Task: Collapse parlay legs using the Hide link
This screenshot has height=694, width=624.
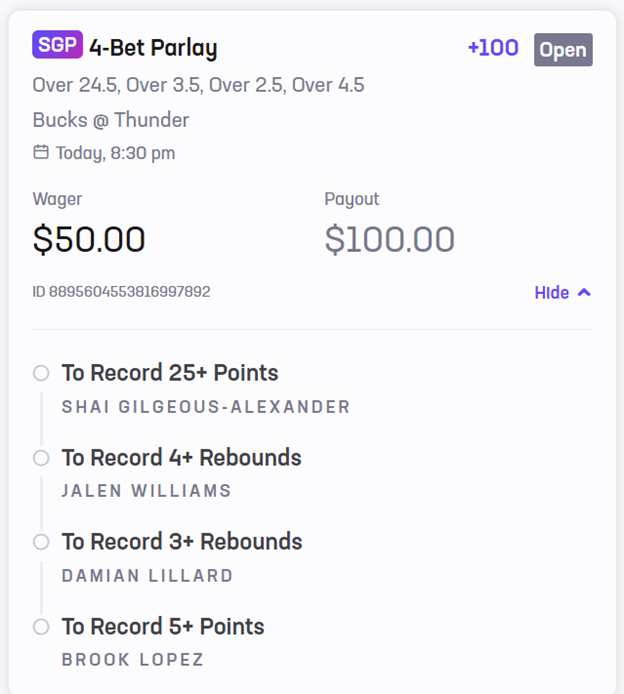Action: [x=552, y=293]
